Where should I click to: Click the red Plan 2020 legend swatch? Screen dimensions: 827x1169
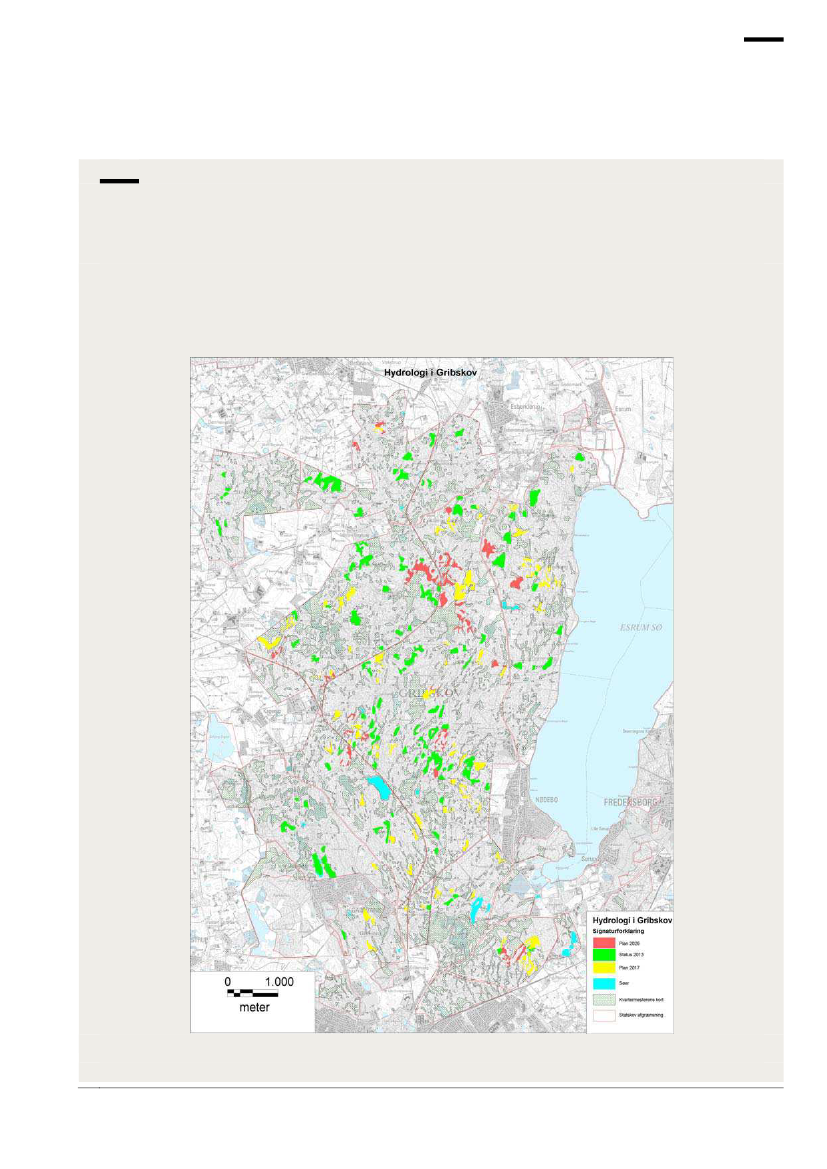pos(603,943)
